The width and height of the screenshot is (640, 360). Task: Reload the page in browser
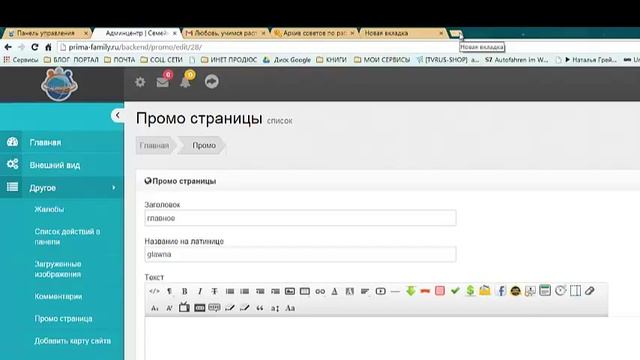click(x=35, y=47)
